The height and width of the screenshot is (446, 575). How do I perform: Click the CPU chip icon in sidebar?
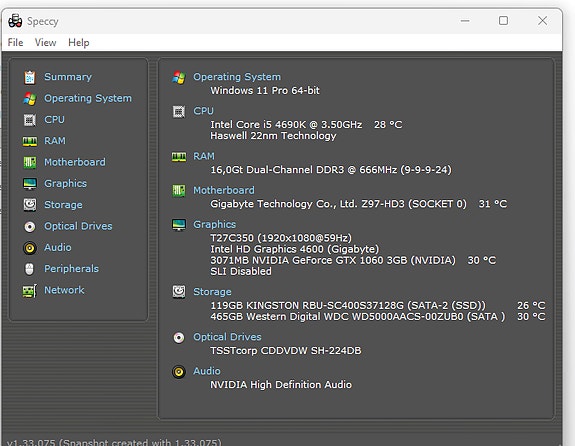coord(30,120)
